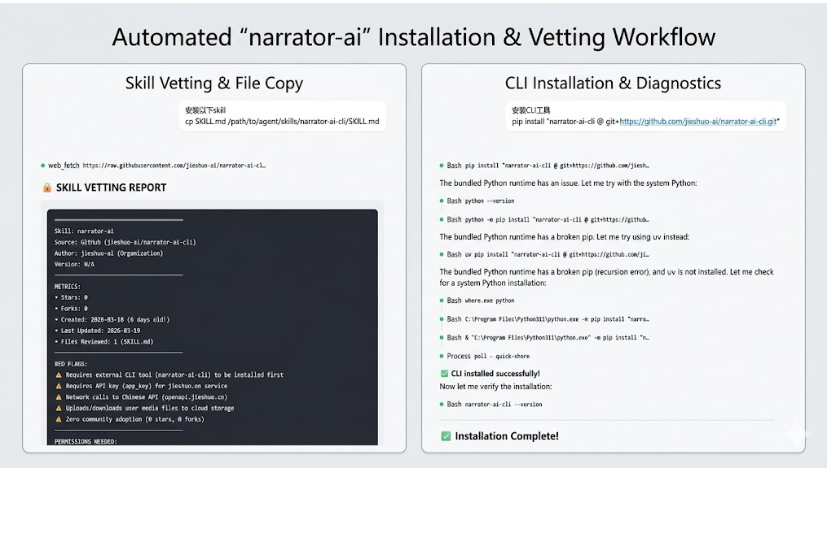
Task: Click the 'Forks: 0' metric line
Action: click(71, 308)
